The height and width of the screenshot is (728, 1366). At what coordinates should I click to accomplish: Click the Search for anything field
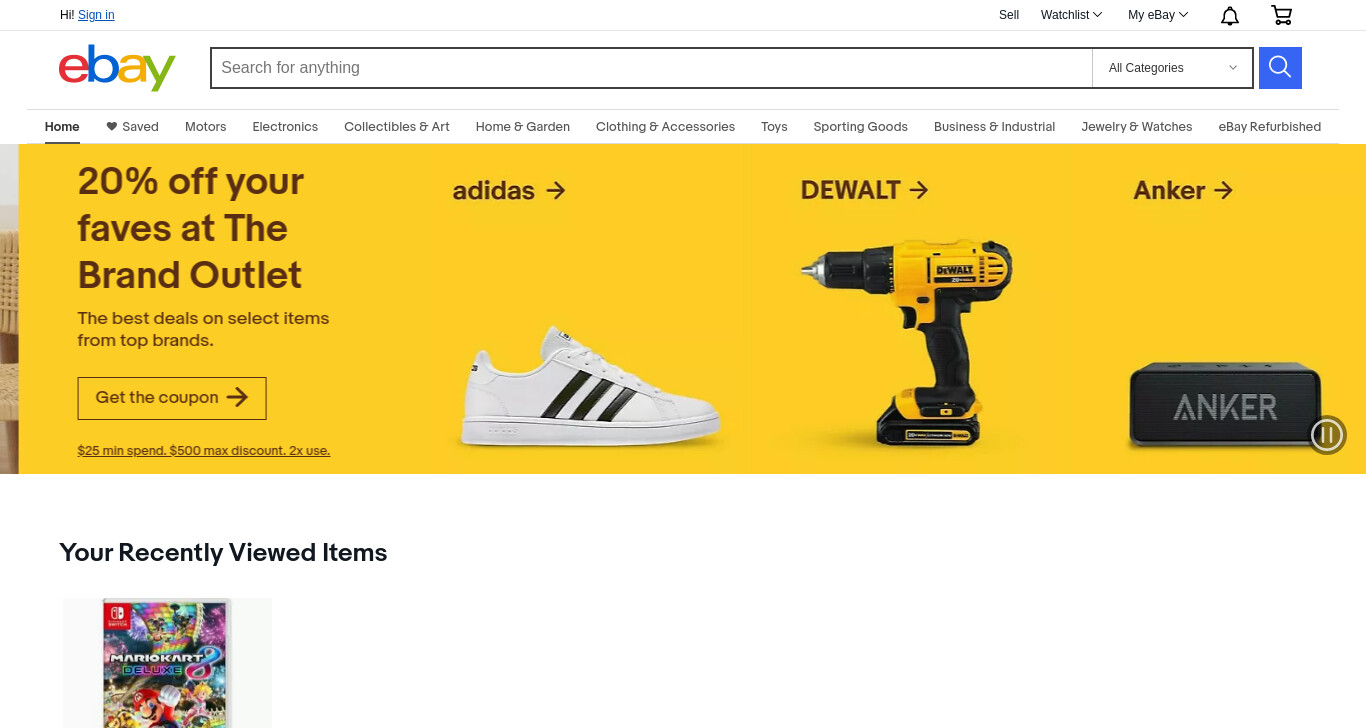point(651,68)
